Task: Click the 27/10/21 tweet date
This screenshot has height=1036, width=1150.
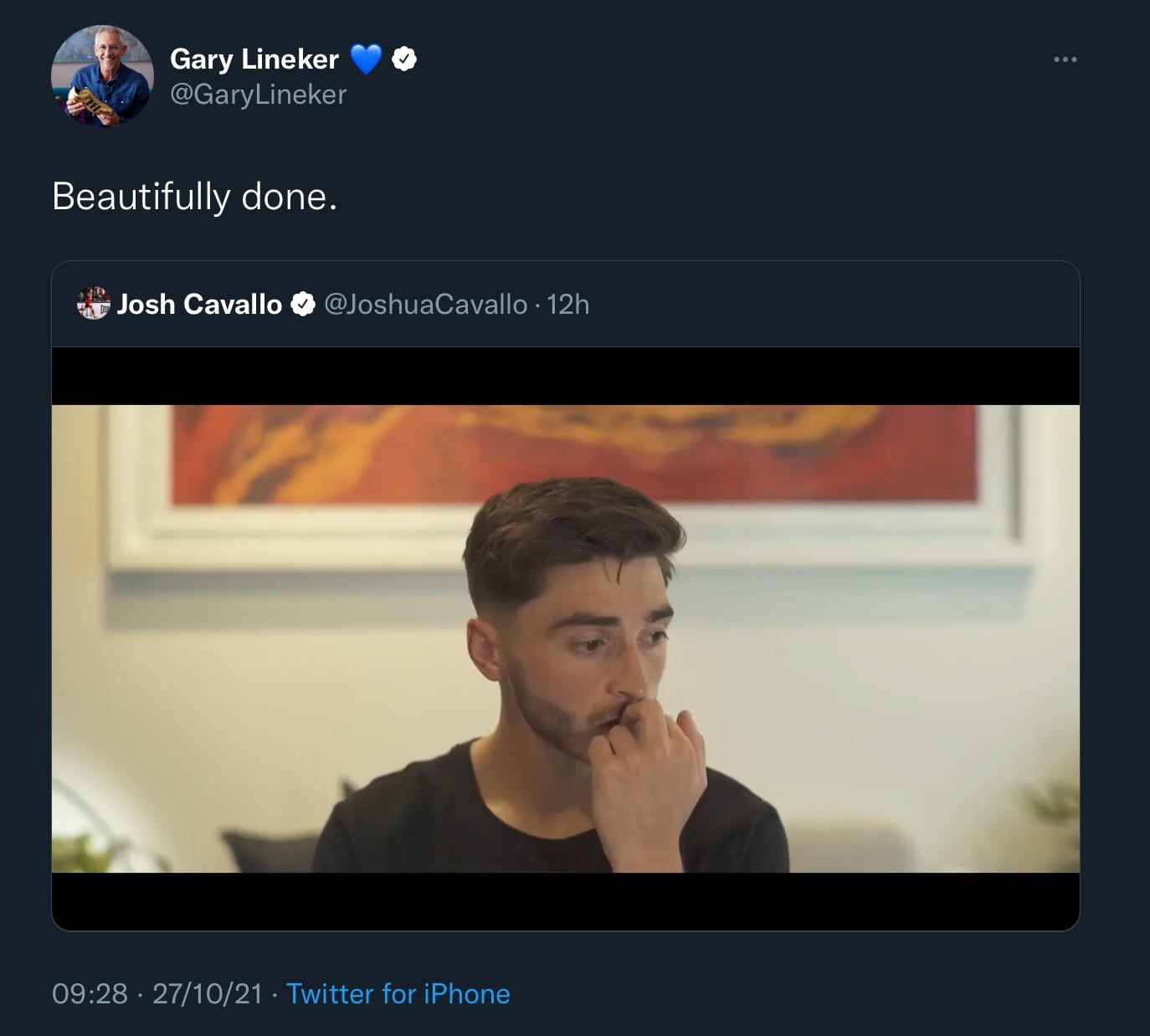Action: [x=208, y=994]
